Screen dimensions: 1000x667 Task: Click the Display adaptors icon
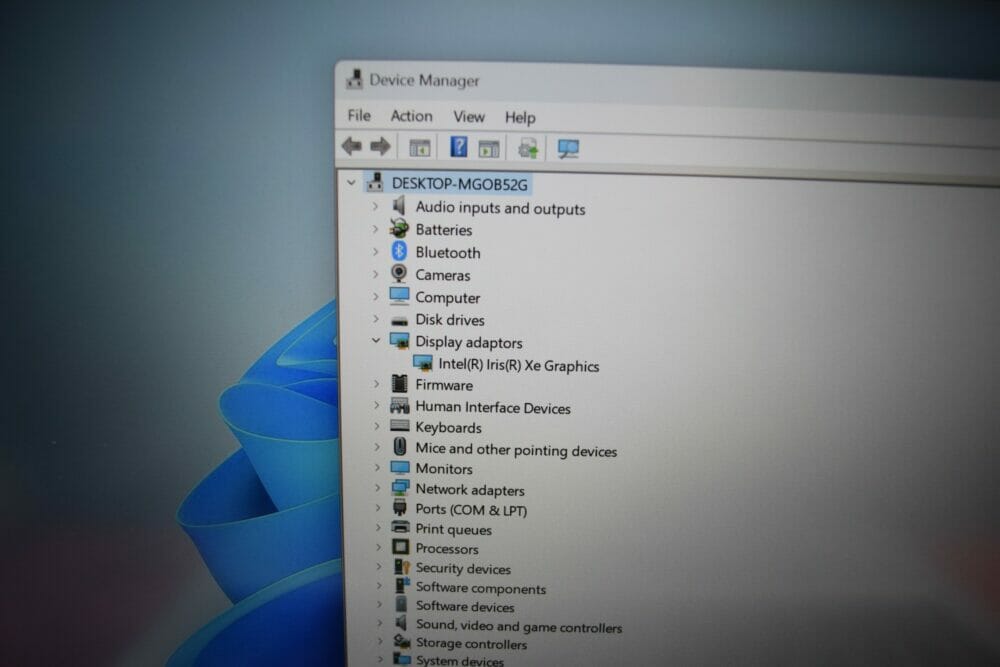click(400, 341)
